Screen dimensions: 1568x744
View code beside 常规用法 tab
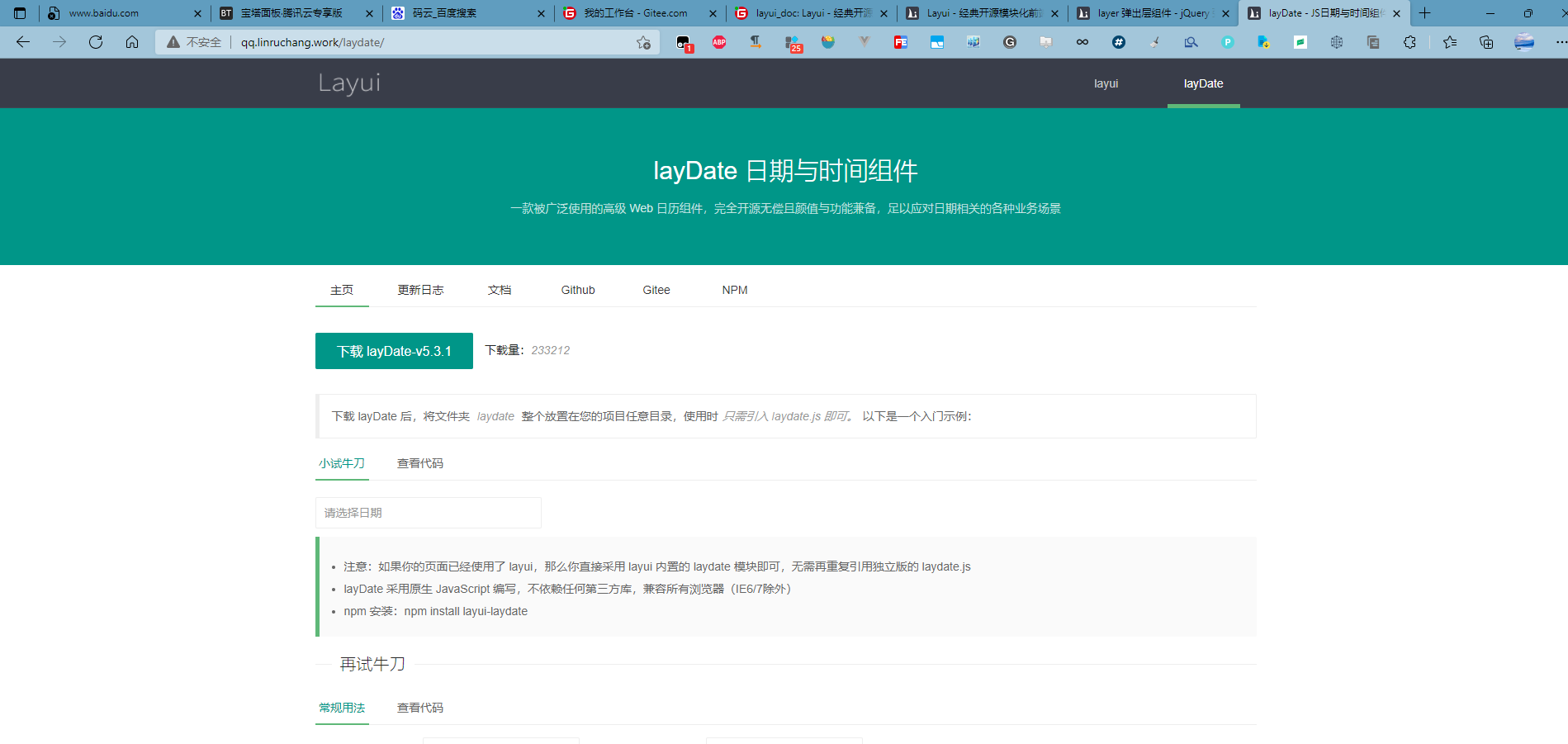coord(420,708)
